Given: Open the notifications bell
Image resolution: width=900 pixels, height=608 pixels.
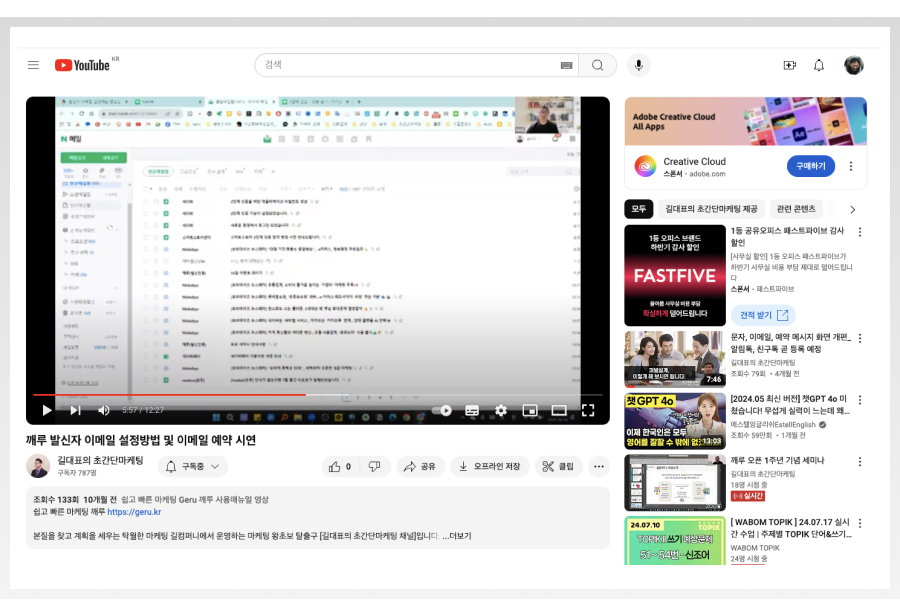Looking at the screenshot, I should pyautogui.click(x=819, y=65).
